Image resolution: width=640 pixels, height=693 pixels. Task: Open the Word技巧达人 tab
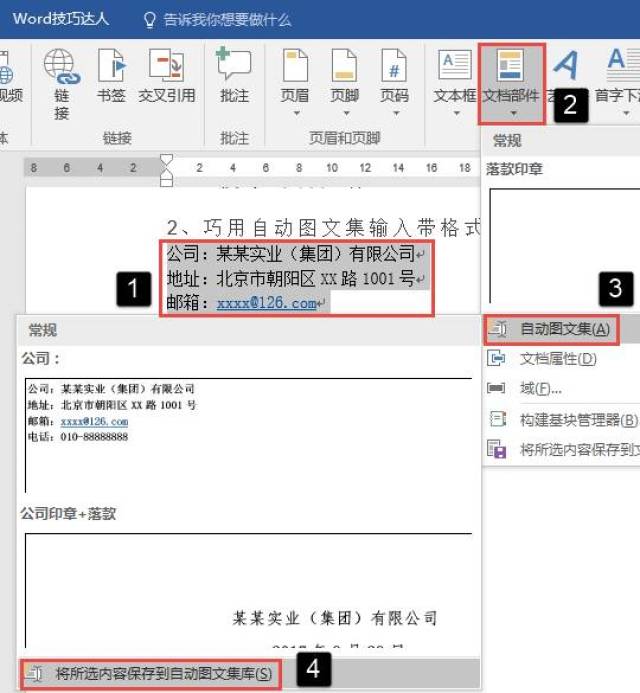(x=61, y=19)
